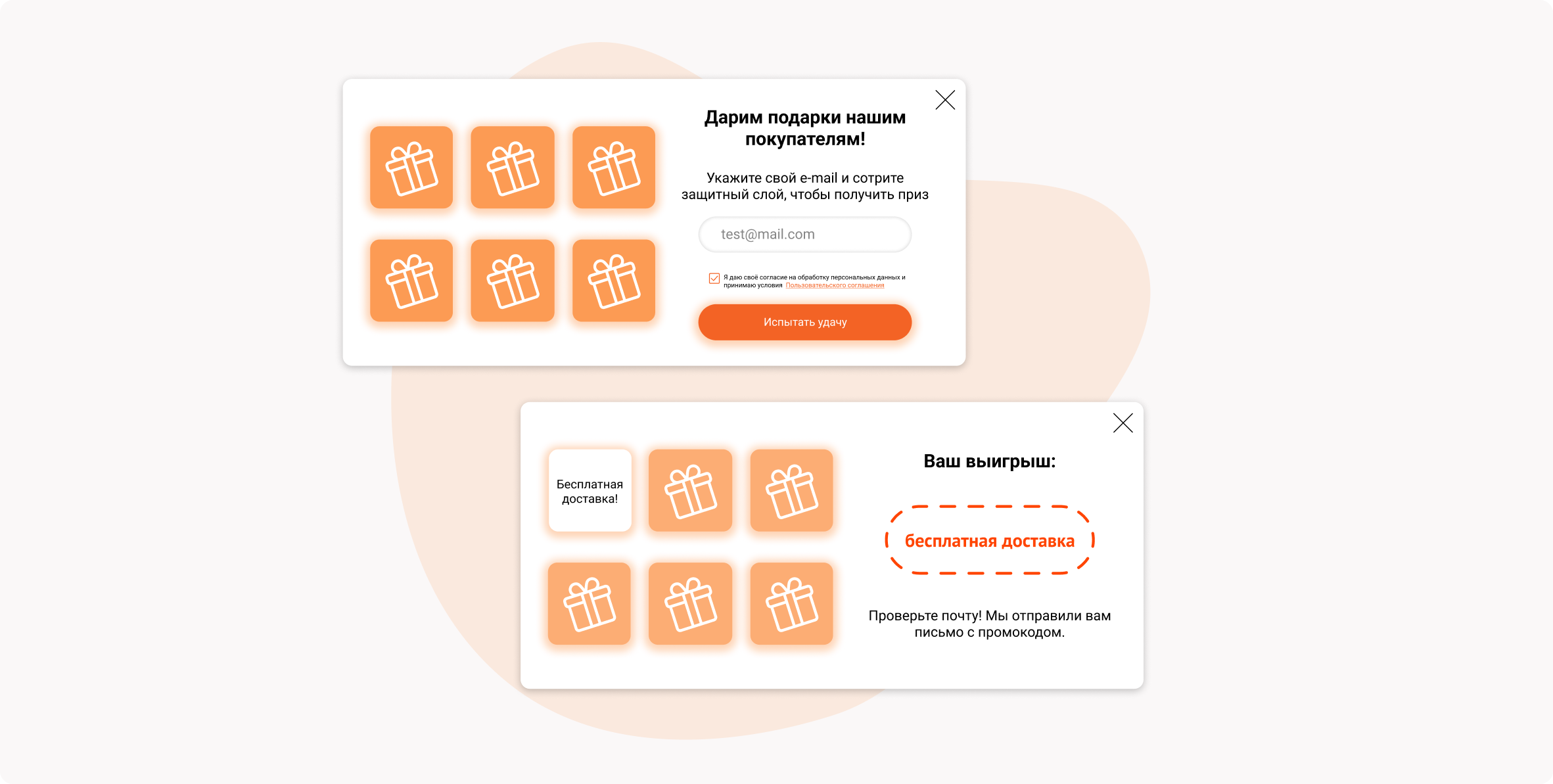This screenshot has height=784, width=1553.
Task: Click the top-middle gift card in winnings popup
Action: [690, 490]
